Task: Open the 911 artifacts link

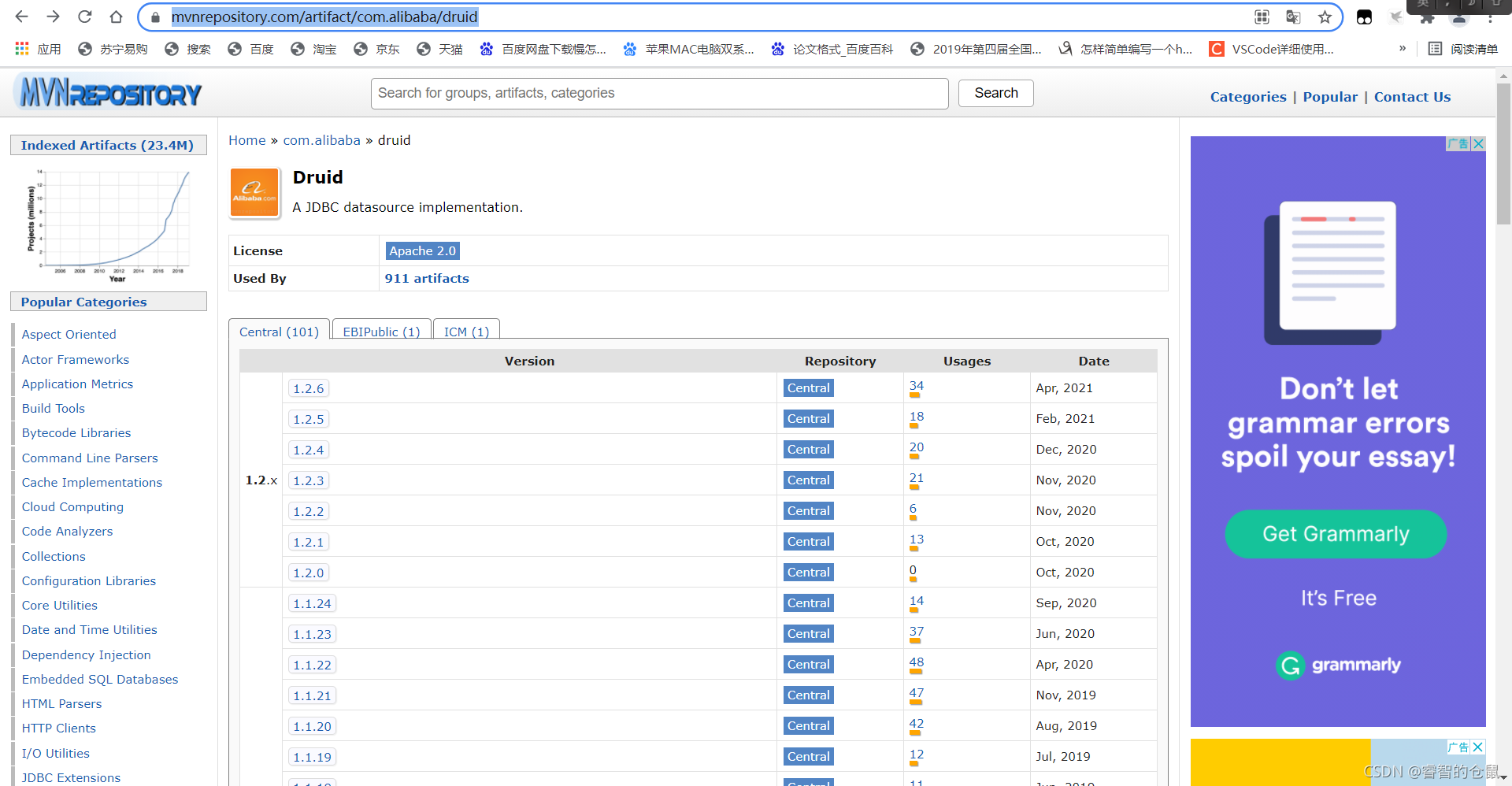Action: click(x=427, y=278)
